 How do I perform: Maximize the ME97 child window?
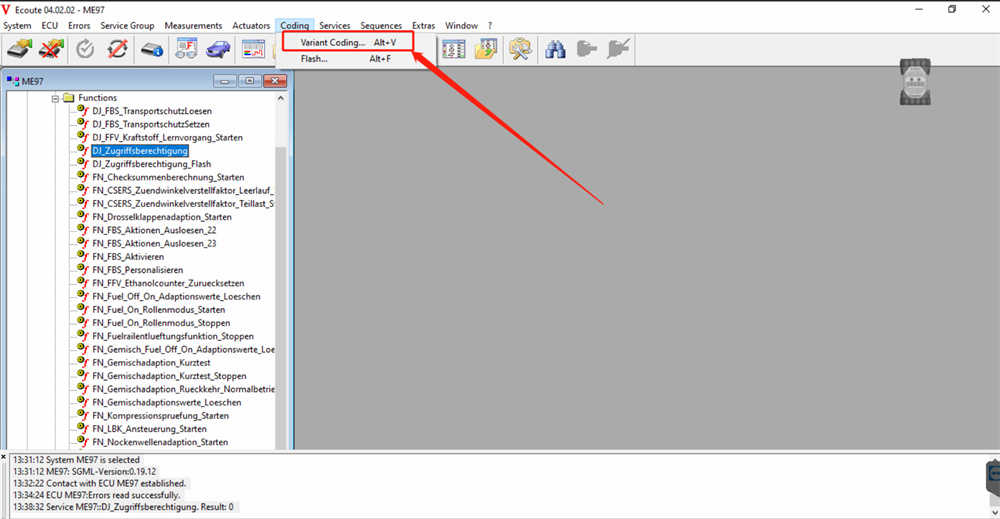click(248, 81)
